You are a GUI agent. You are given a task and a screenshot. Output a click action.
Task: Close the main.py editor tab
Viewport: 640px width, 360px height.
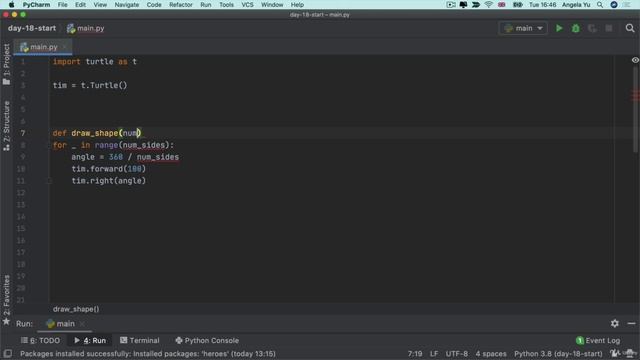(64, 47)
